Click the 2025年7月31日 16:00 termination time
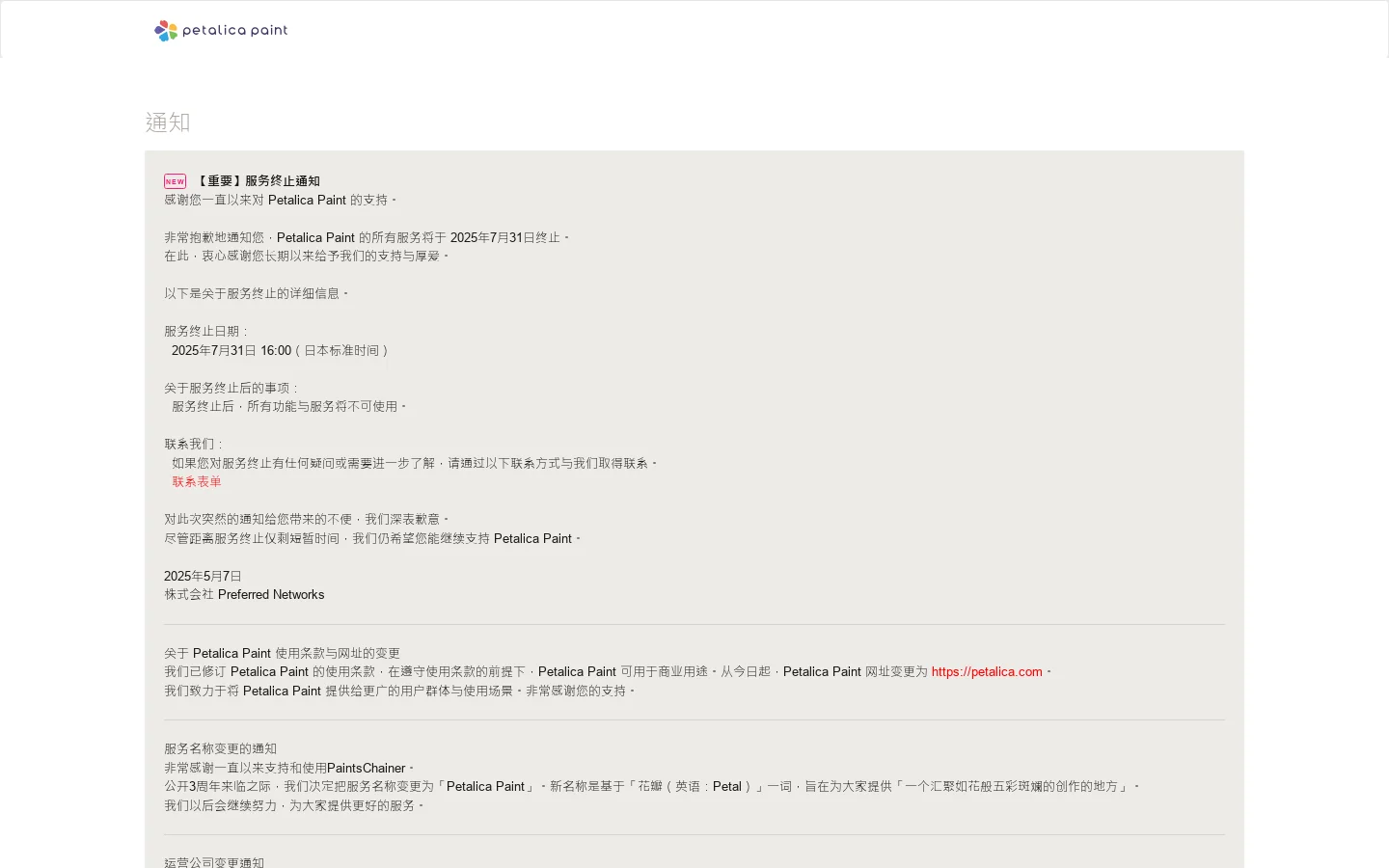 [280, 351]
